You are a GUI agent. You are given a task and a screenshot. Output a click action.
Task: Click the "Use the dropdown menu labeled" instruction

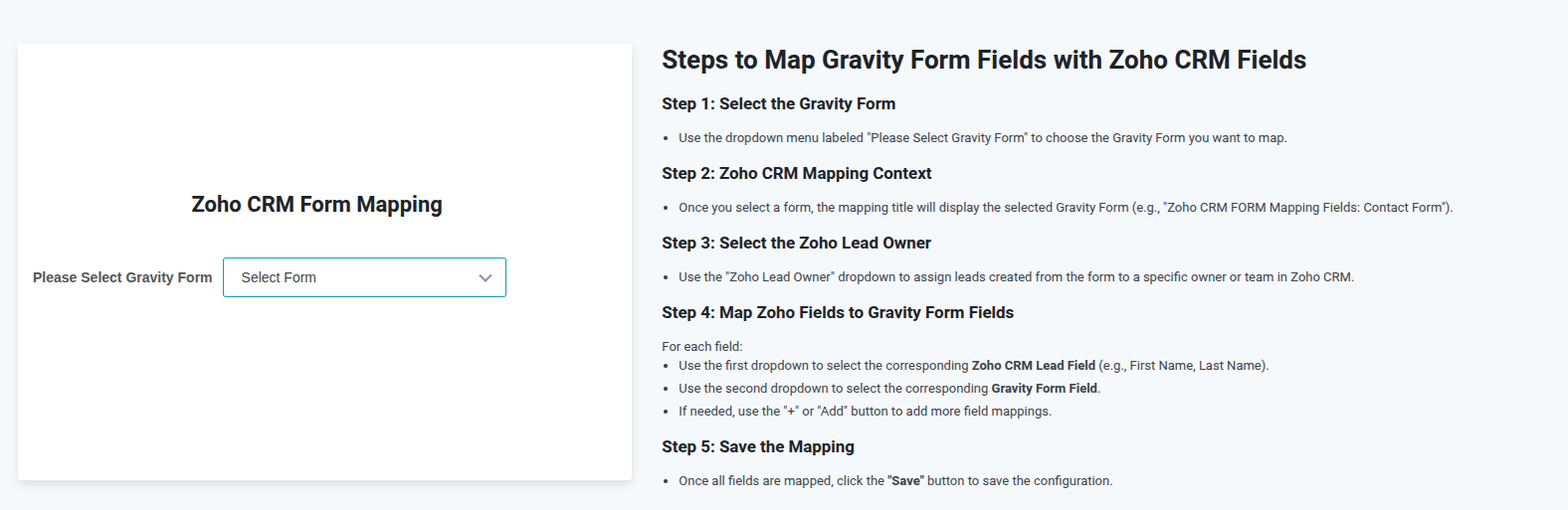(982, 138)
